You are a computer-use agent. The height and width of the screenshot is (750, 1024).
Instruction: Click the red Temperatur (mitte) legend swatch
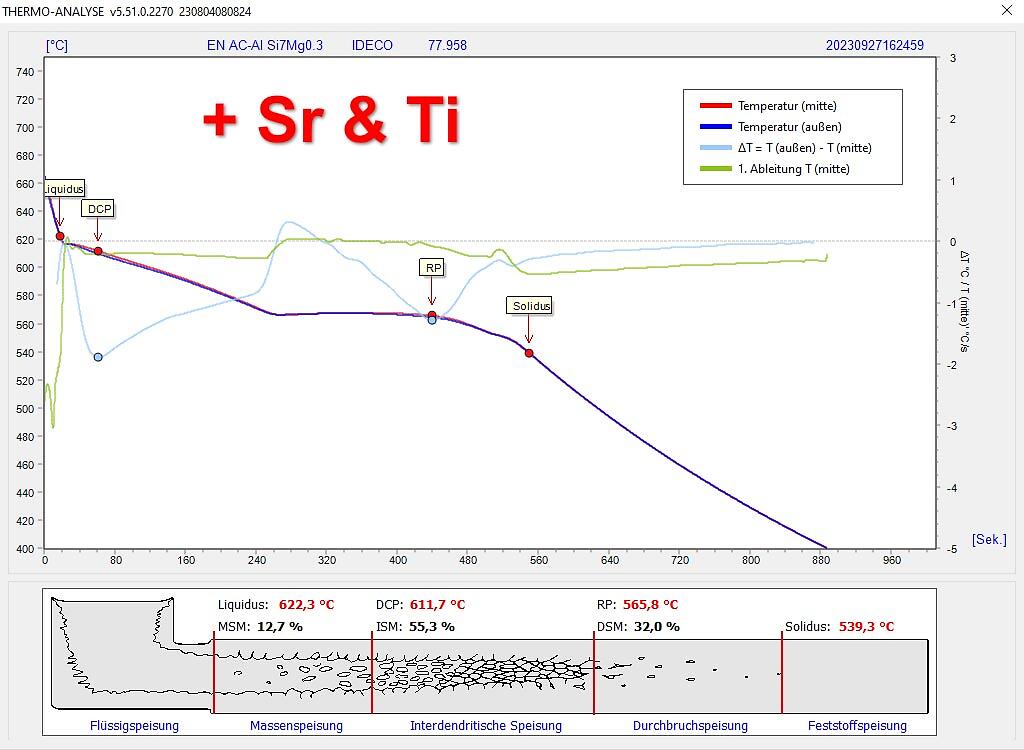pos(715,106)
